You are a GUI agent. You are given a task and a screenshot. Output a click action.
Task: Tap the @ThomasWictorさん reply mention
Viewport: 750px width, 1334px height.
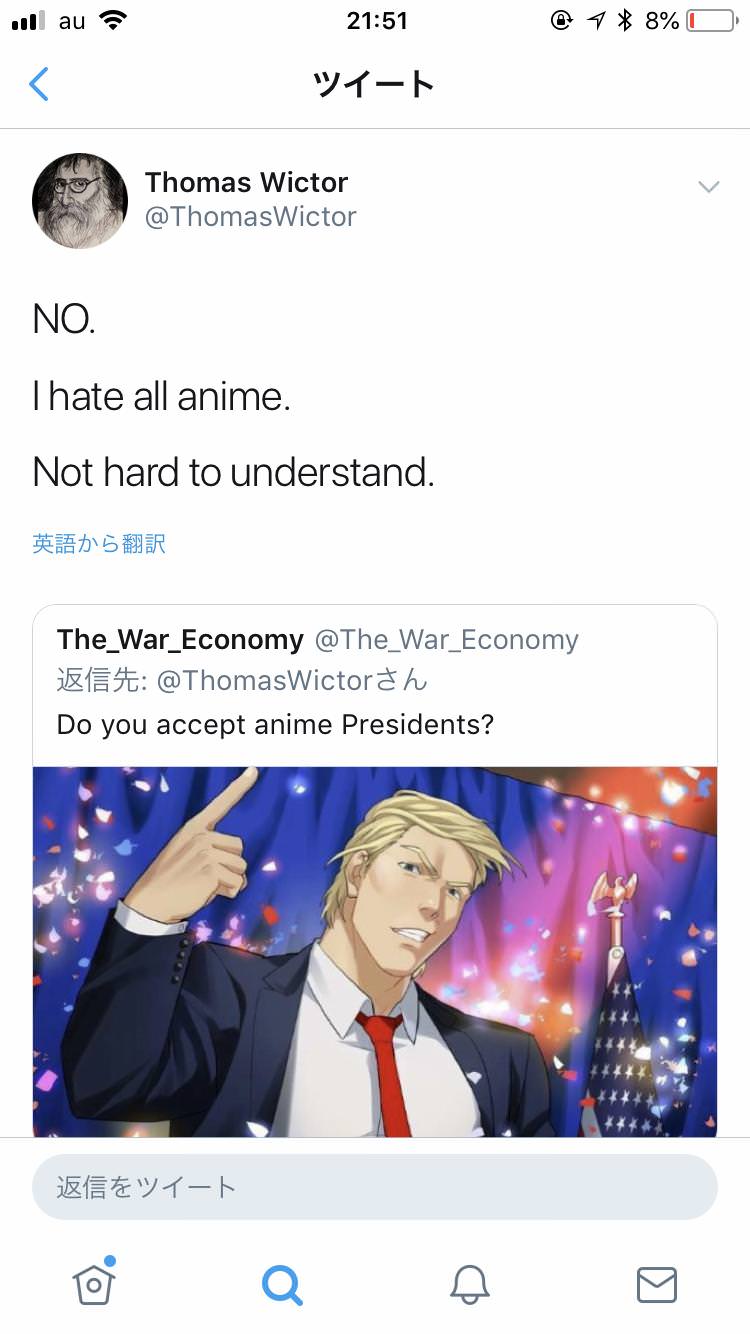click(293, 680)
